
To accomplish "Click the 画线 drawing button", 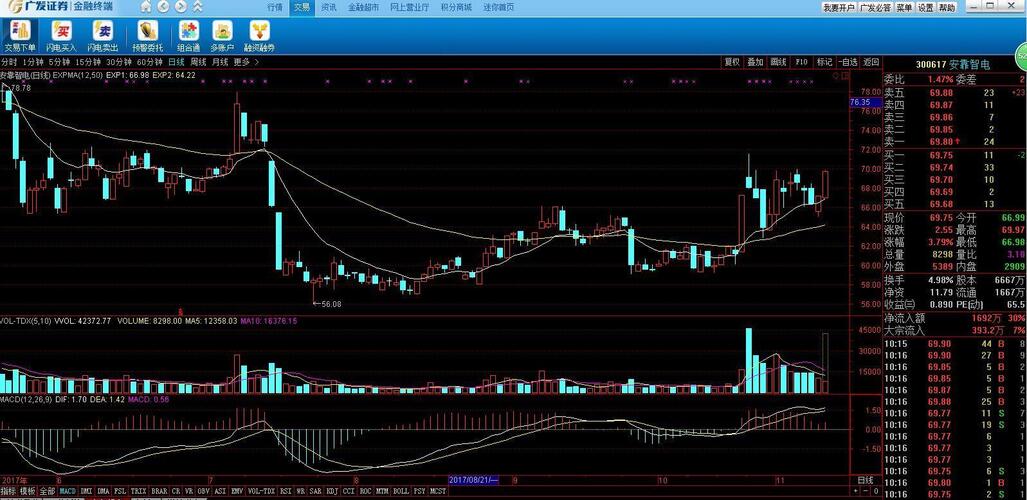I will coord(778,62).
